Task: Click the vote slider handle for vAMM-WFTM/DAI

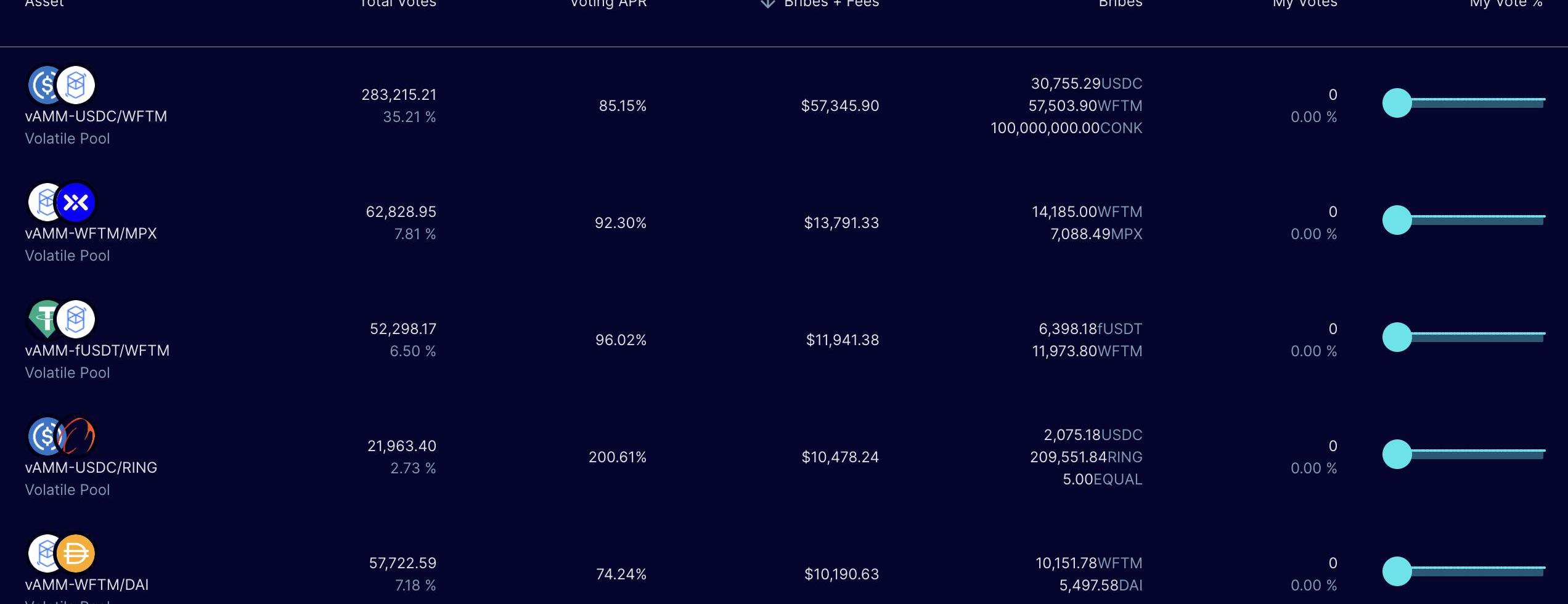Action: [x=1397, y=571]
